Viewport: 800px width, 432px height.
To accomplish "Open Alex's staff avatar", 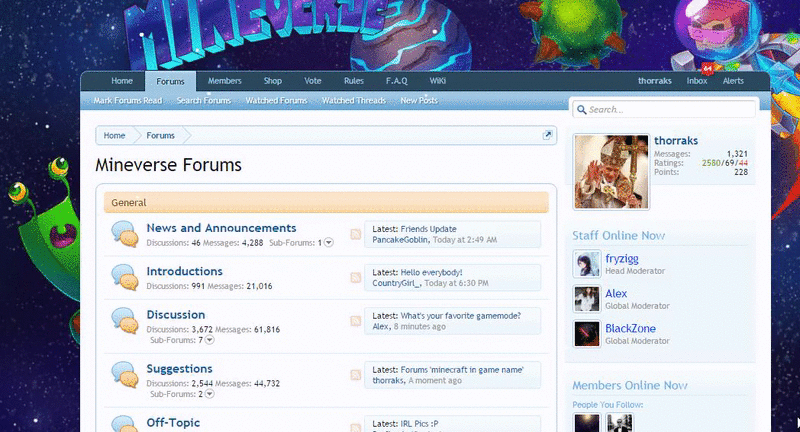I will coord(587,299).
